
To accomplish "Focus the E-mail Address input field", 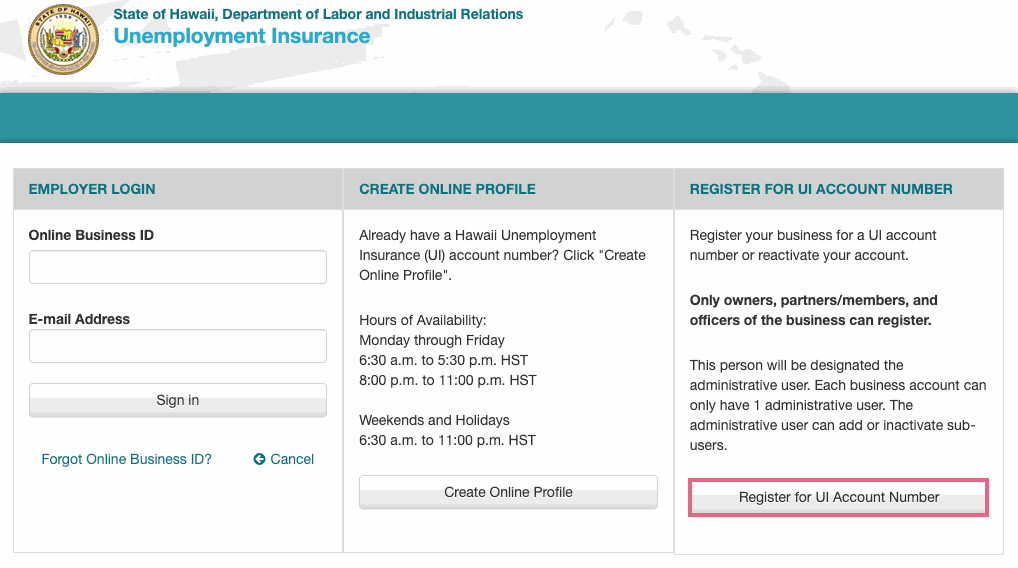I will (x=178, y=346).
